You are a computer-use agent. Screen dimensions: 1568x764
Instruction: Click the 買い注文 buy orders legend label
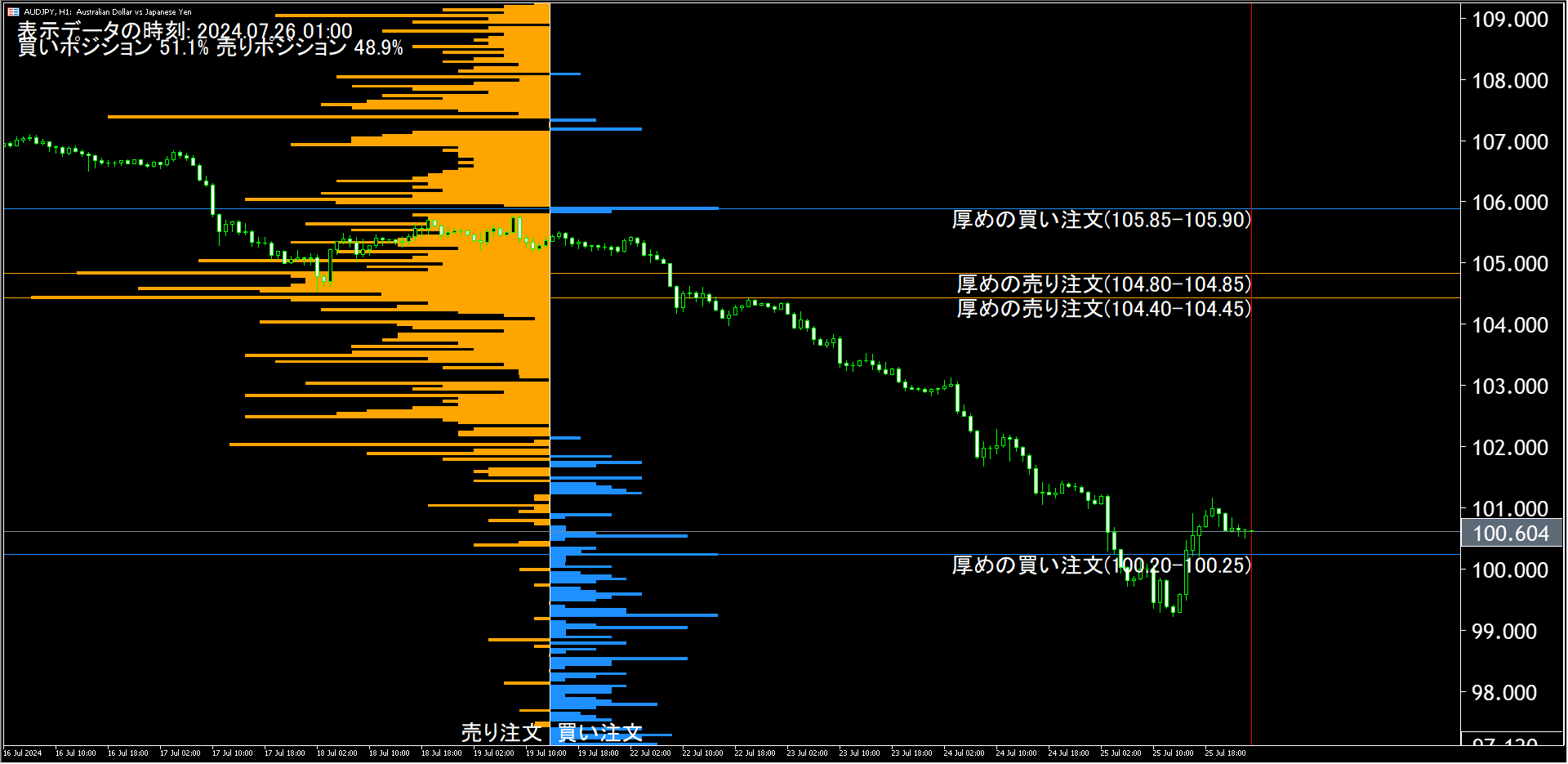coord(599,732)
